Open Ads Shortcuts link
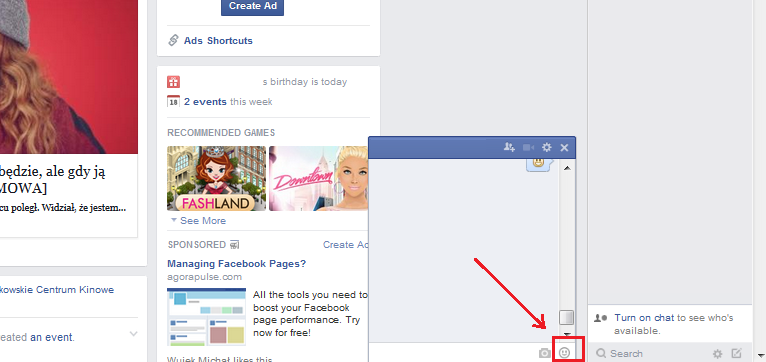The height and width of the screenshot is (362, 766). pos(218,41)
